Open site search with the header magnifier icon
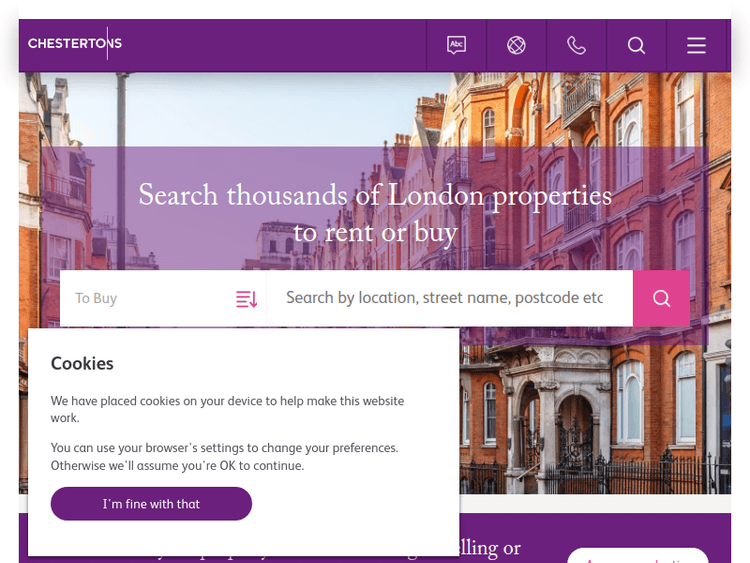The image size is (750, 563). [x=636, y=45]
